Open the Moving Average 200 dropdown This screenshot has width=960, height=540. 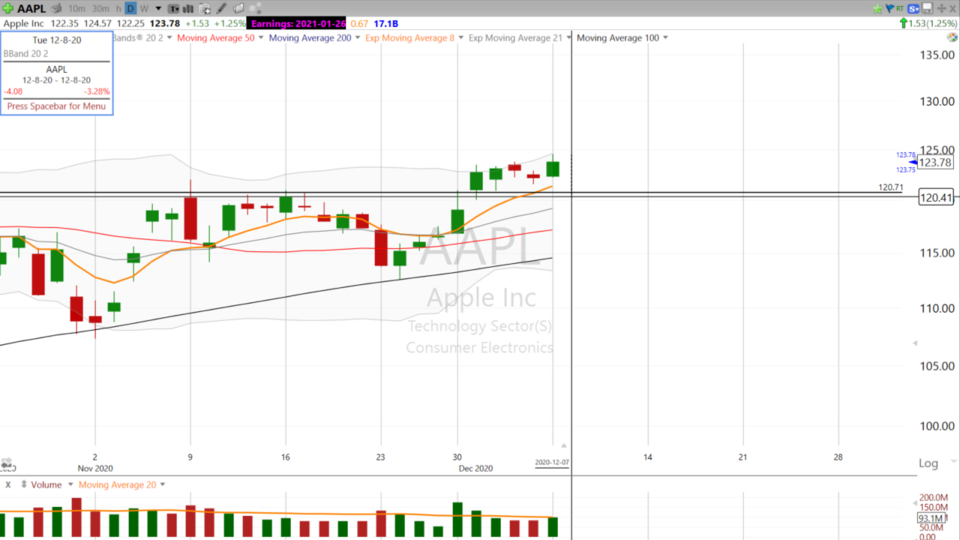358,38
